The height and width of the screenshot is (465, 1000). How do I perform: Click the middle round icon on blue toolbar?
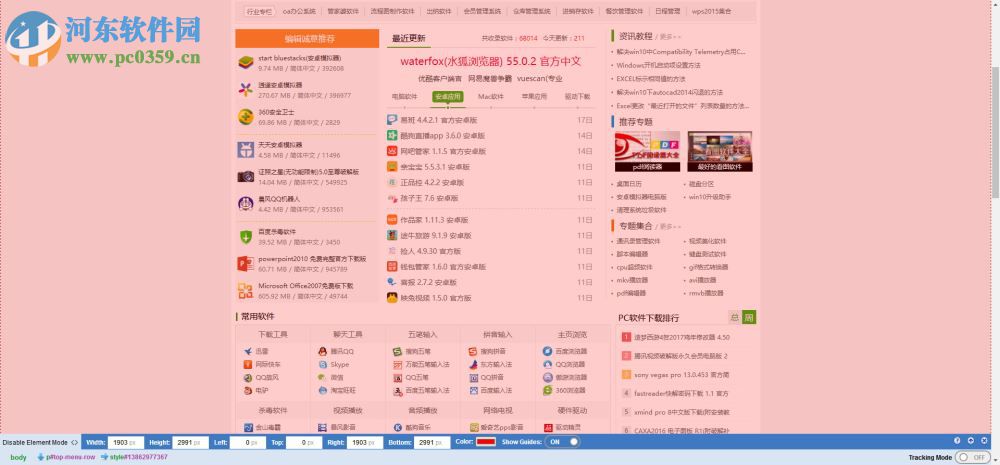coord(971,441)
